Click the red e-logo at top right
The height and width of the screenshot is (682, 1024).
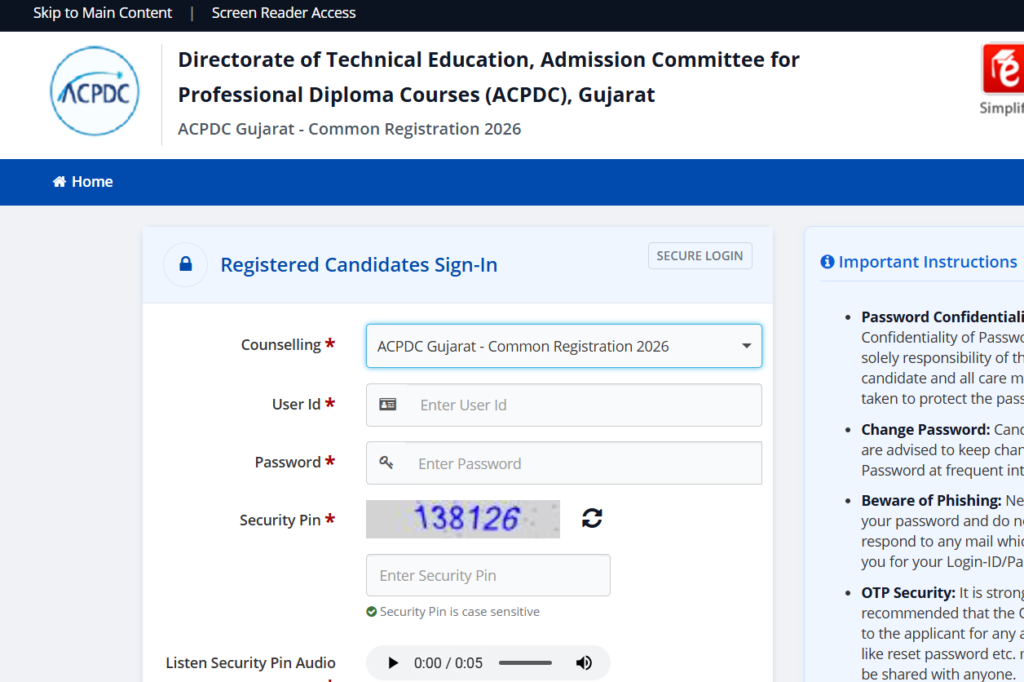click(1003, 69)
